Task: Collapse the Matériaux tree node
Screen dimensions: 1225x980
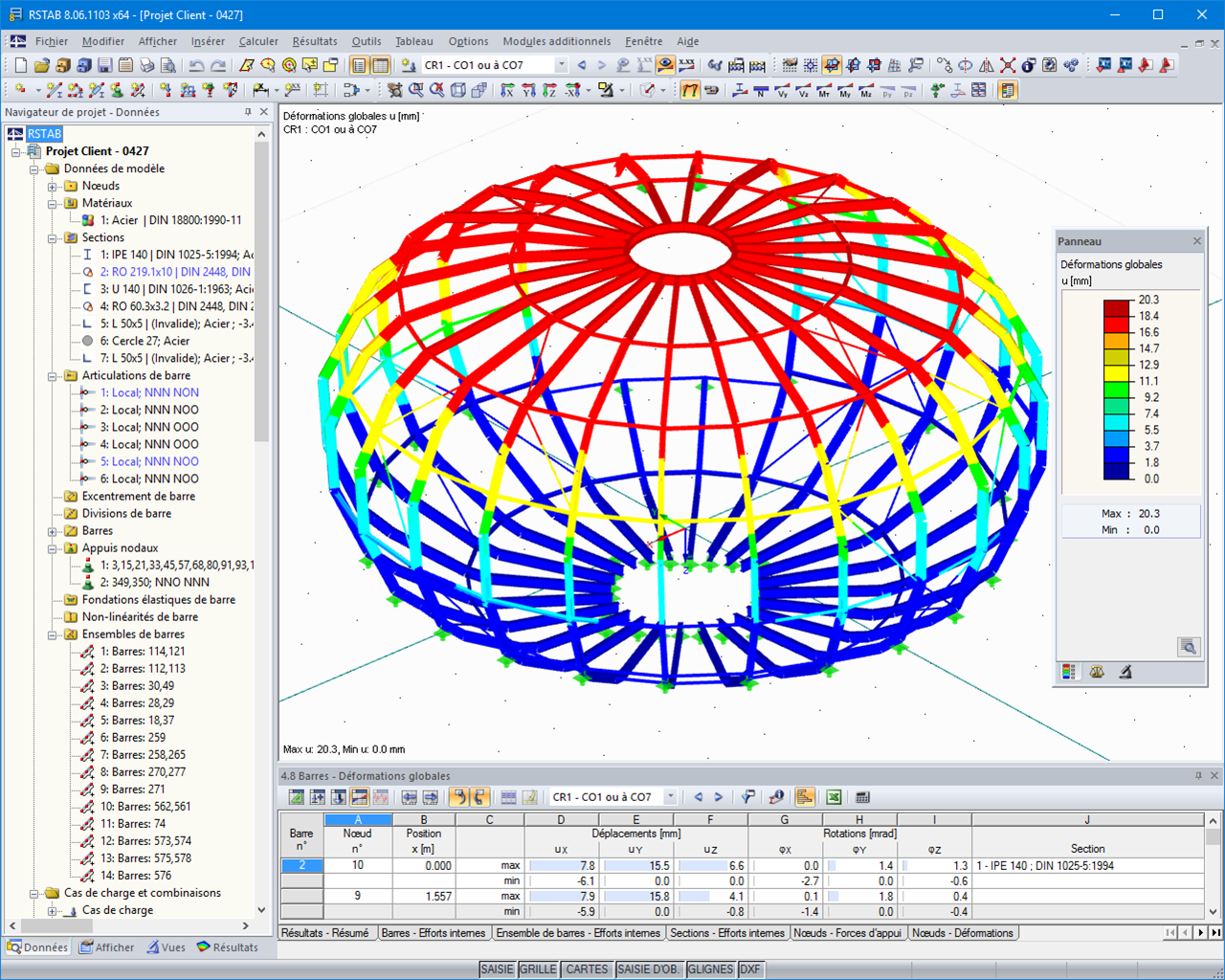Action: pos(53,203)
